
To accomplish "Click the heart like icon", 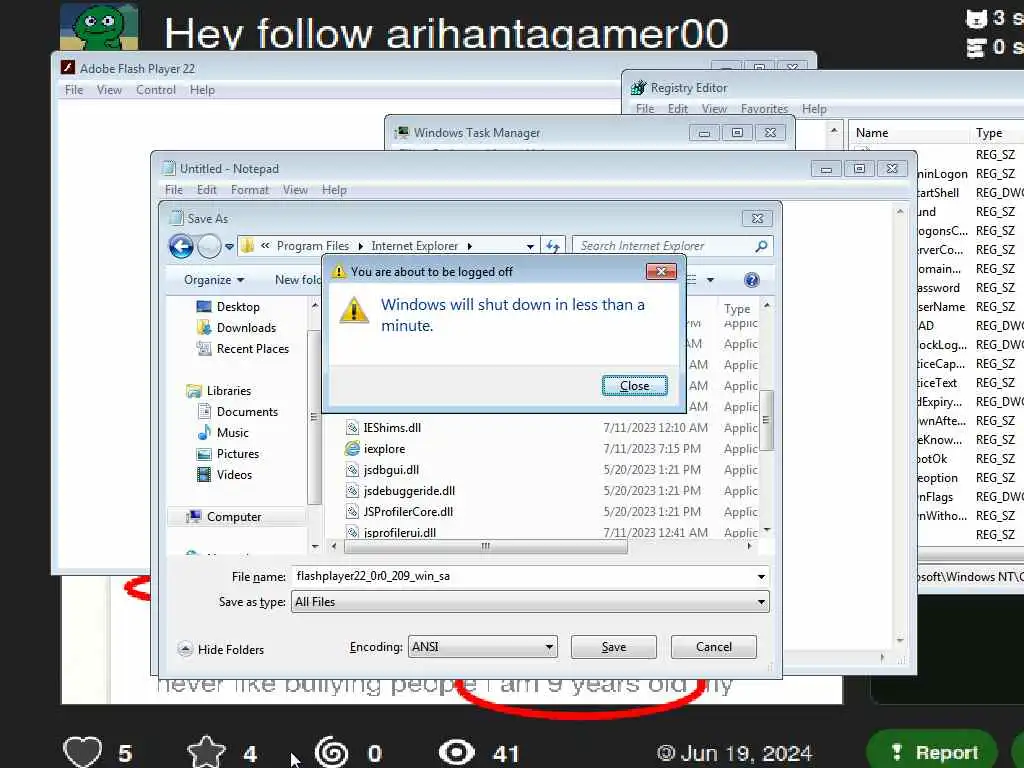I will (83, 752).
